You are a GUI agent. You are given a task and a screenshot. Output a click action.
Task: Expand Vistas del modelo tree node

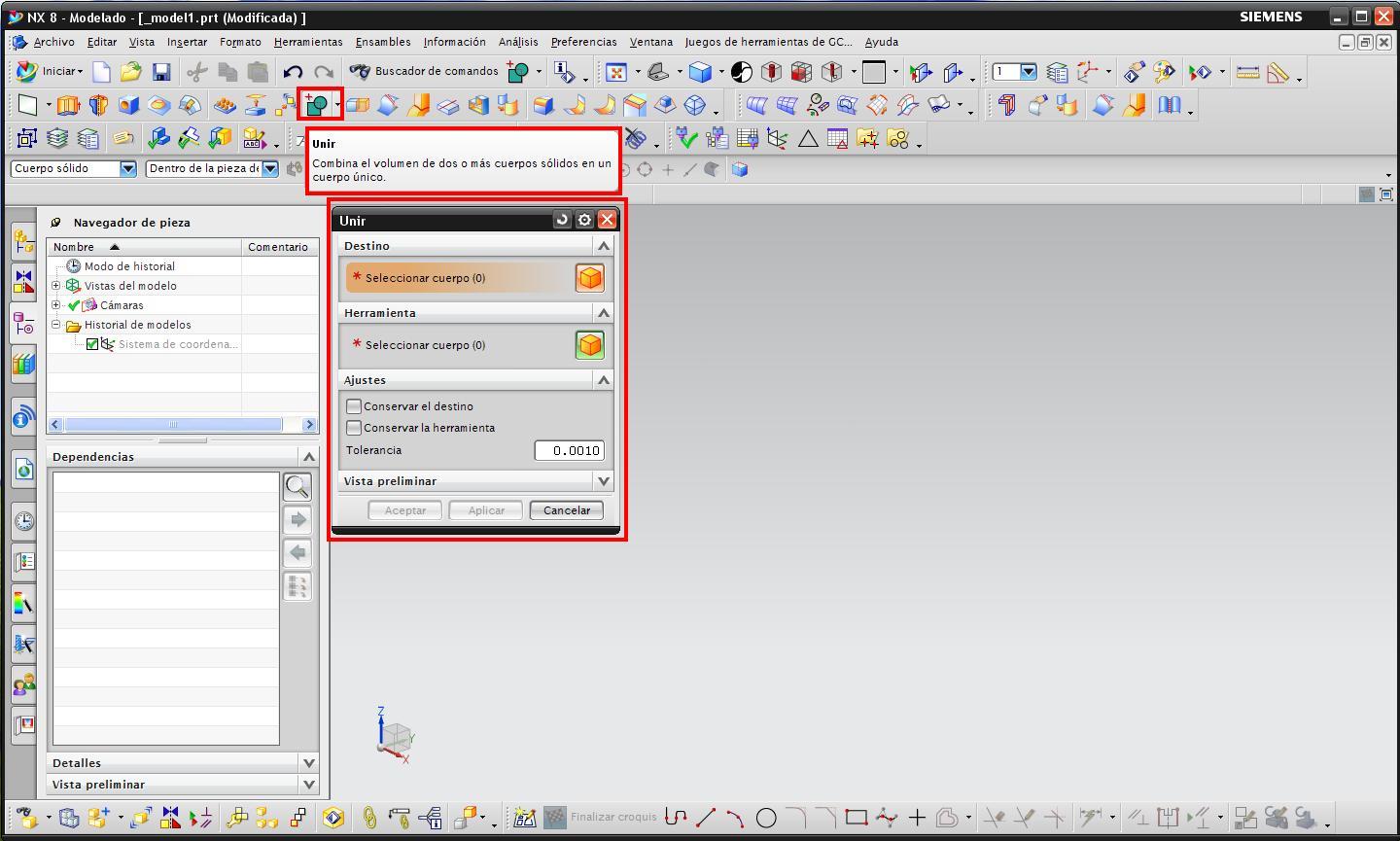click(55, 286)
